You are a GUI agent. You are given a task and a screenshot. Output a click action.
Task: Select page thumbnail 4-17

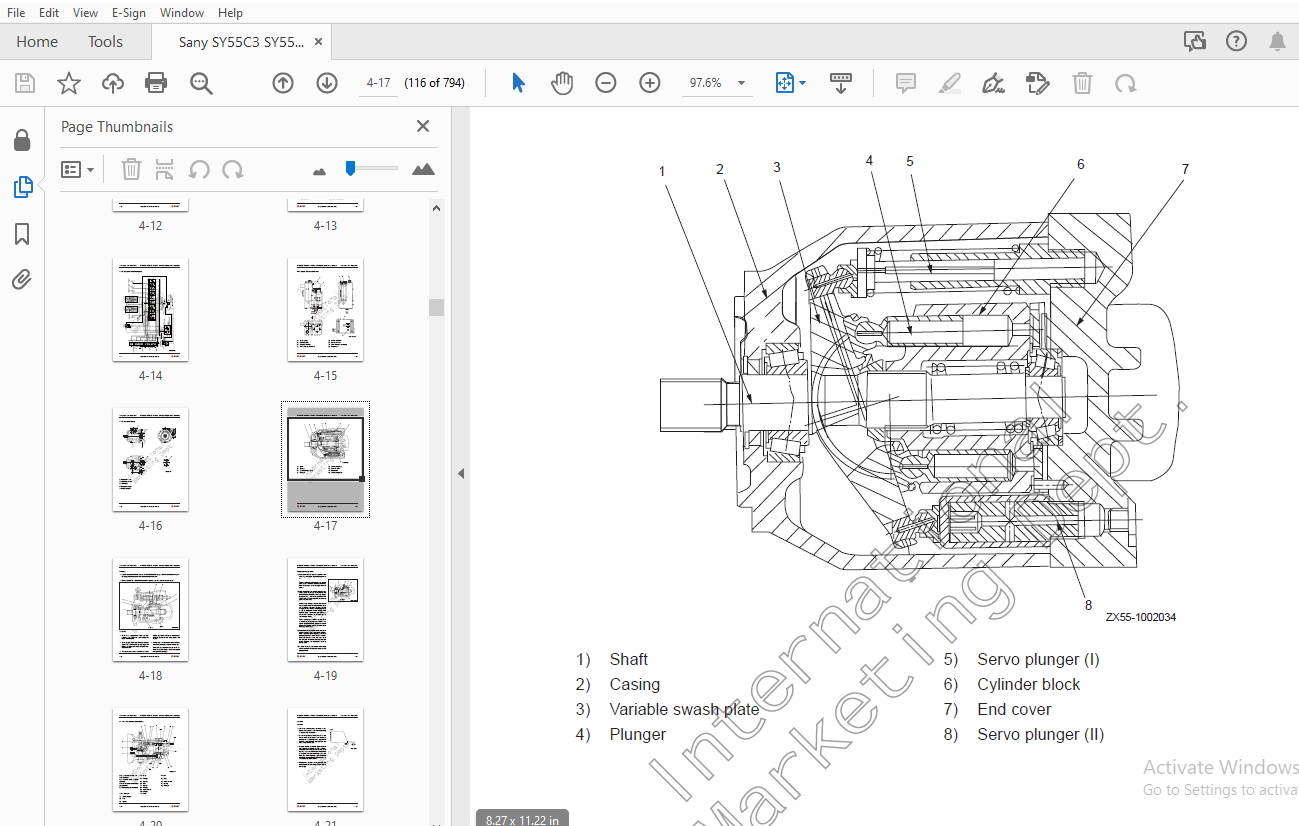coord(325,459)
